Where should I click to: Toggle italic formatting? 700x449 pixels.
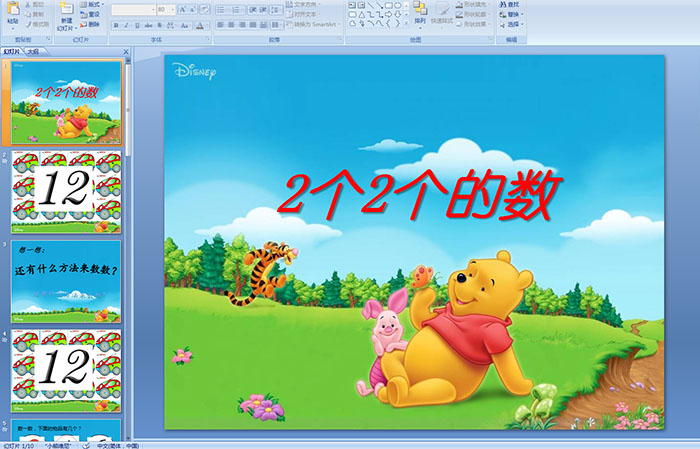pyautogui.click(x=125, y=24)
